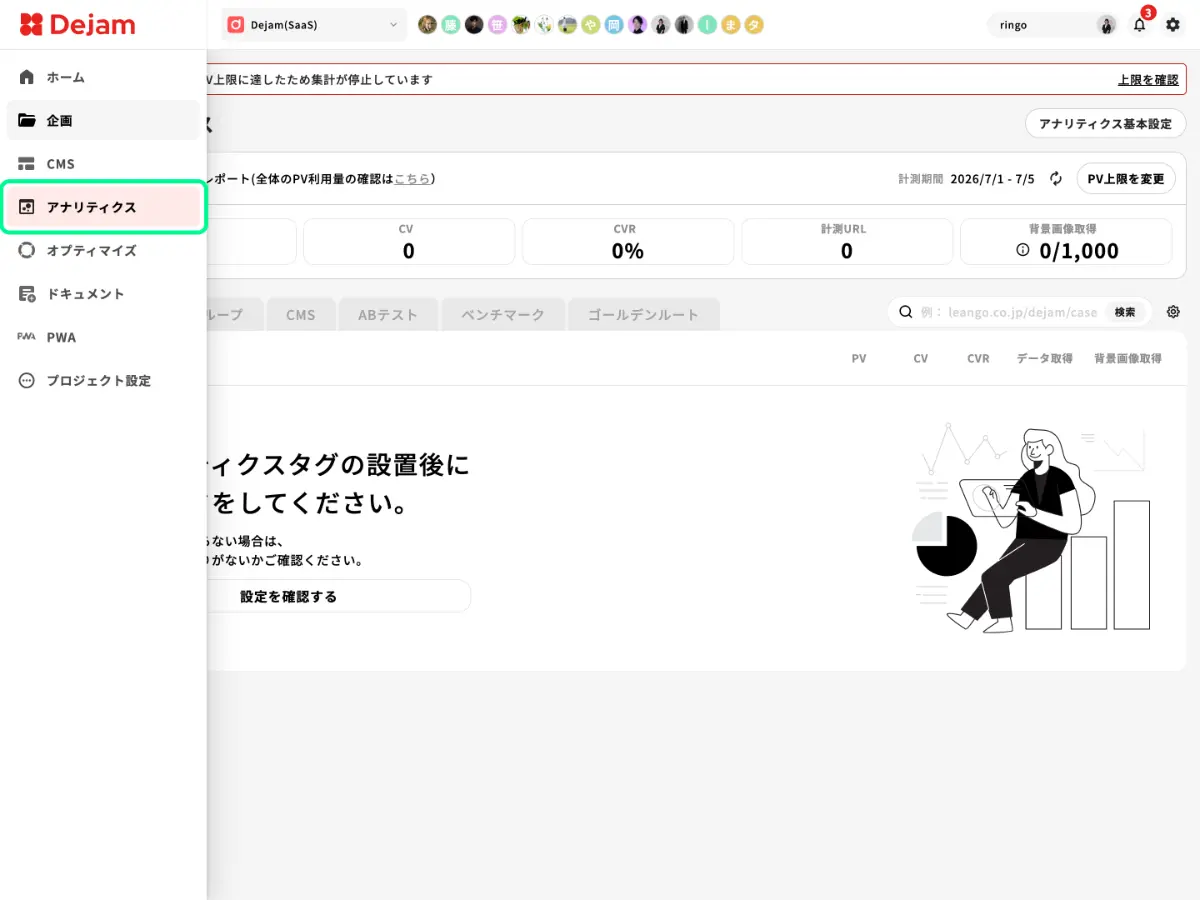
Task: Click the PV column header
Action: click(859, 358)
